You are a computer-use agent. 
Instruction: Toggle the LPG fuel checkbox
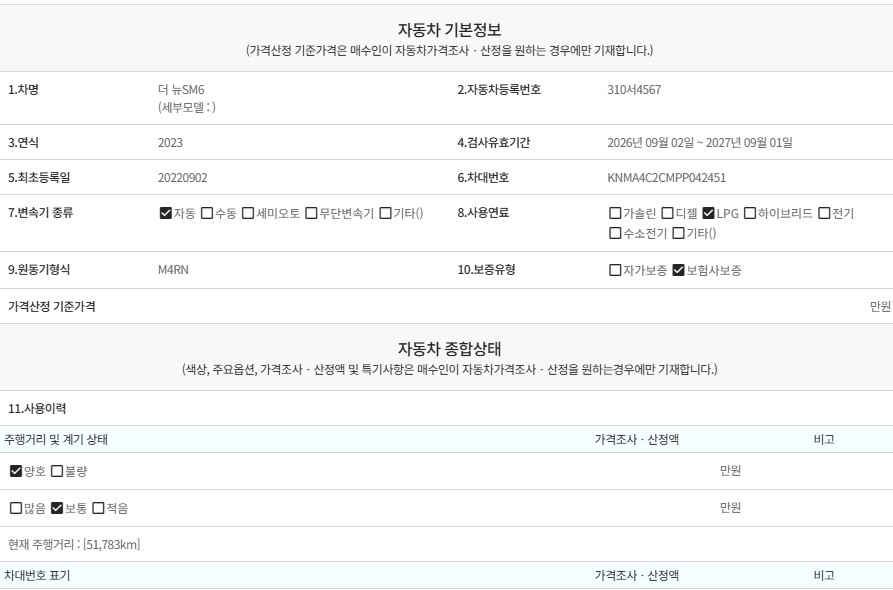coord(708,213)
